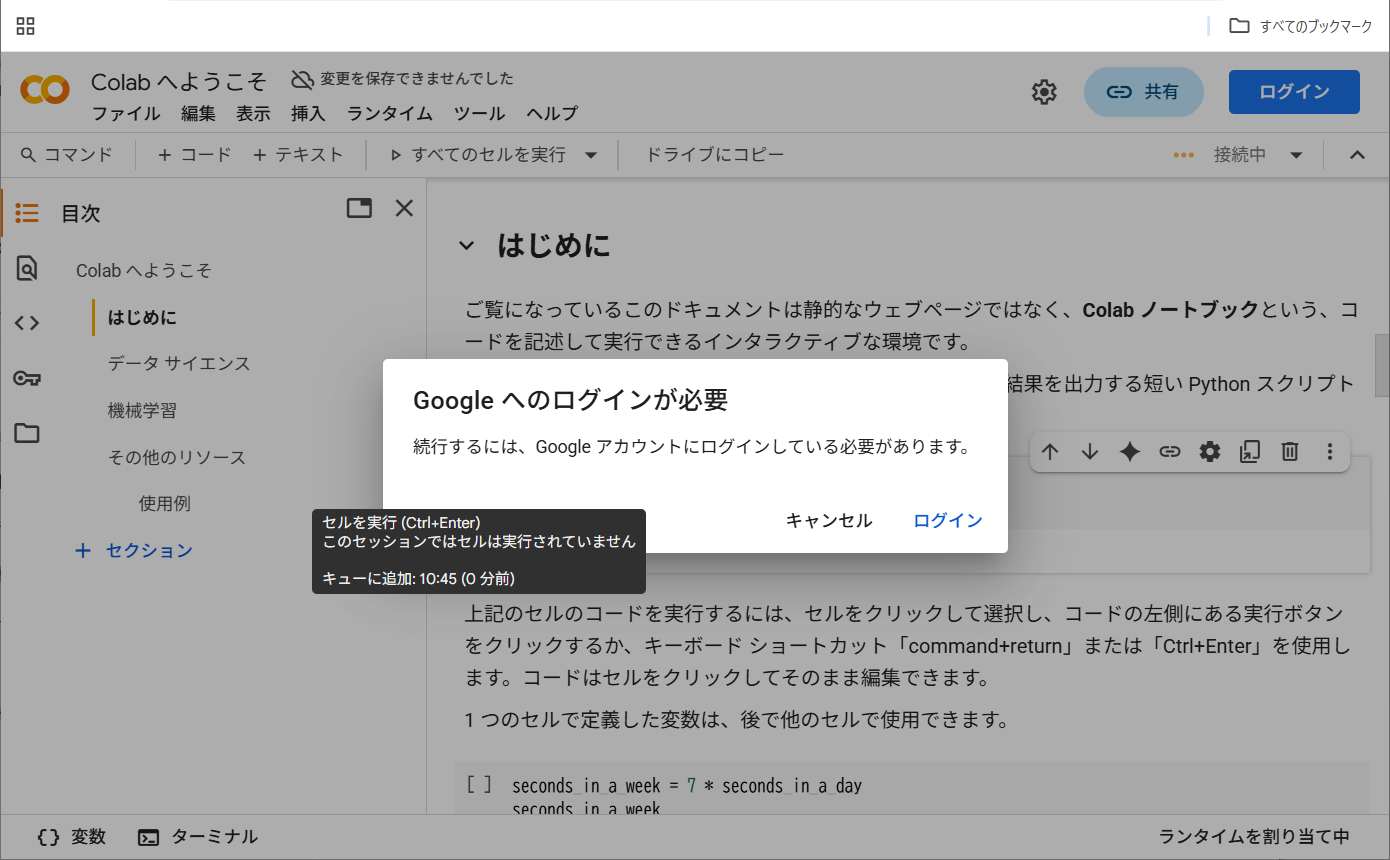Open the Code snippets sidebar icon
This screenshot has width=1390, height=860.
[x=27, y=323]
